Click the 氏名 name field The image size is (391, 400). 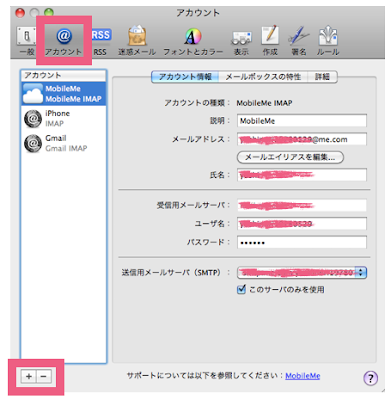pyautogui.click(x=302, y=175)
